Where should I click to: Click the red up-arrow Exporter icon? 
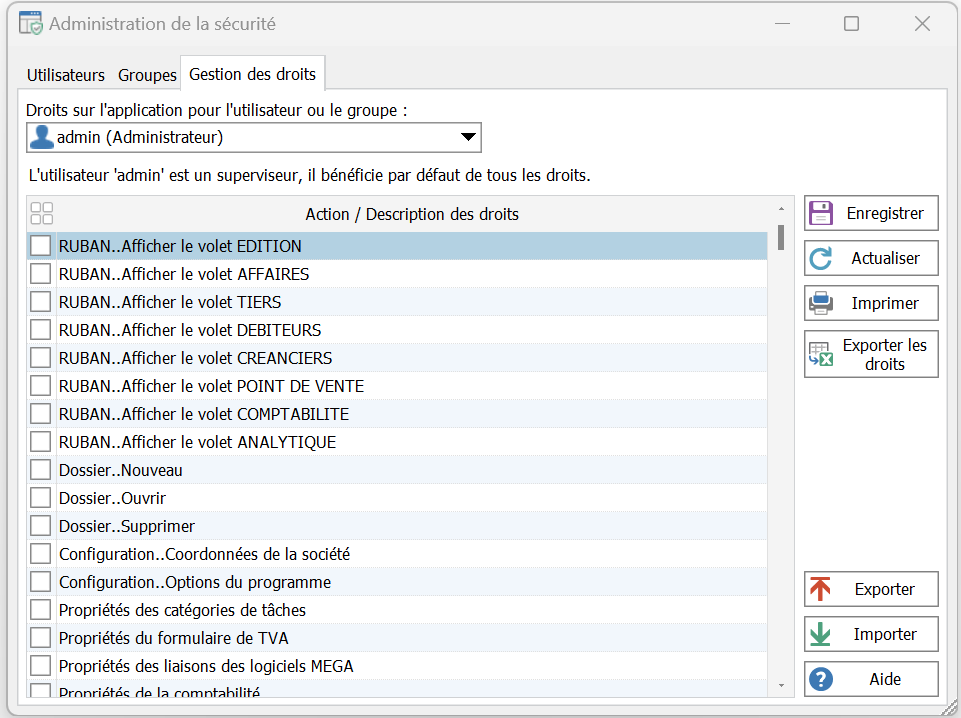pos(821,589)
